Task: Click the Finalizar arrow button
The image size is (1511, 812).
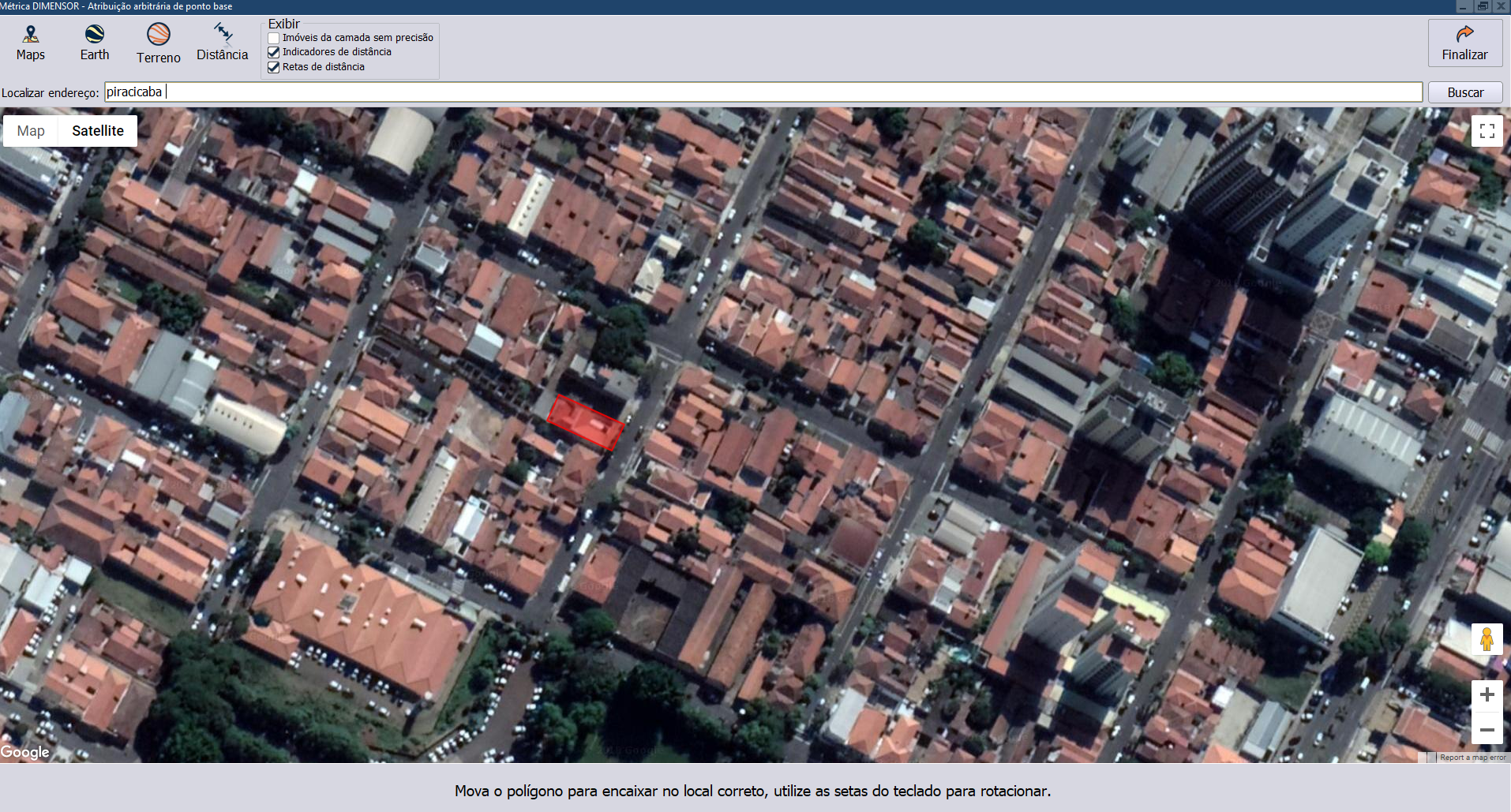Action: click(1464, 43)
